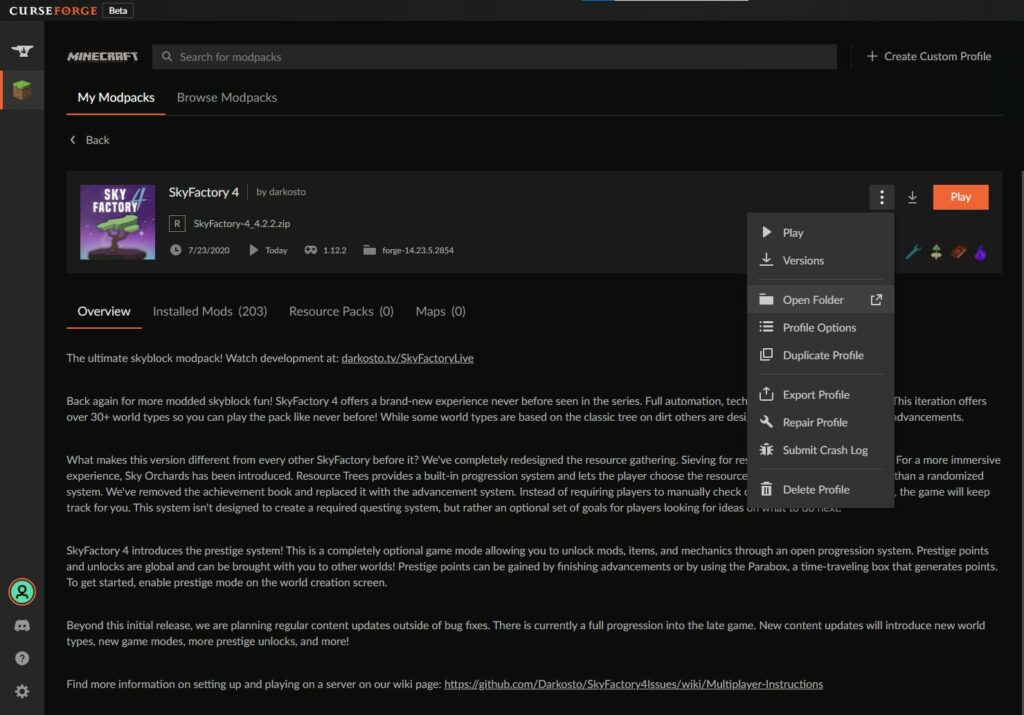The height and width of the screenshot is (715, 1024).
Task: Click the 'Today' last played text
Action: pos(276,250)
